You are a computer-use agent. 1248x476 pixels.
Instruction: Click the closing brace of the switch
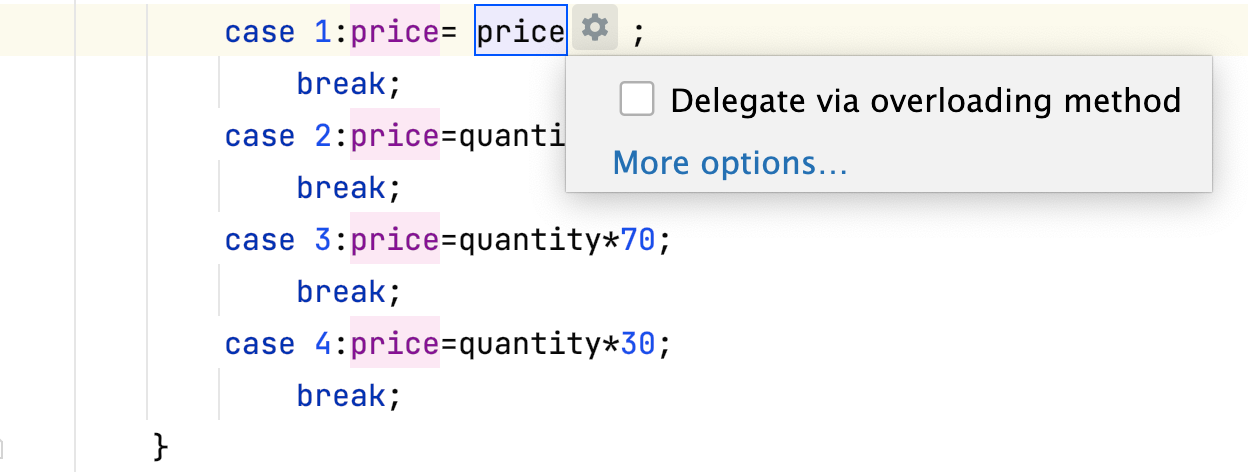[161, 447]
